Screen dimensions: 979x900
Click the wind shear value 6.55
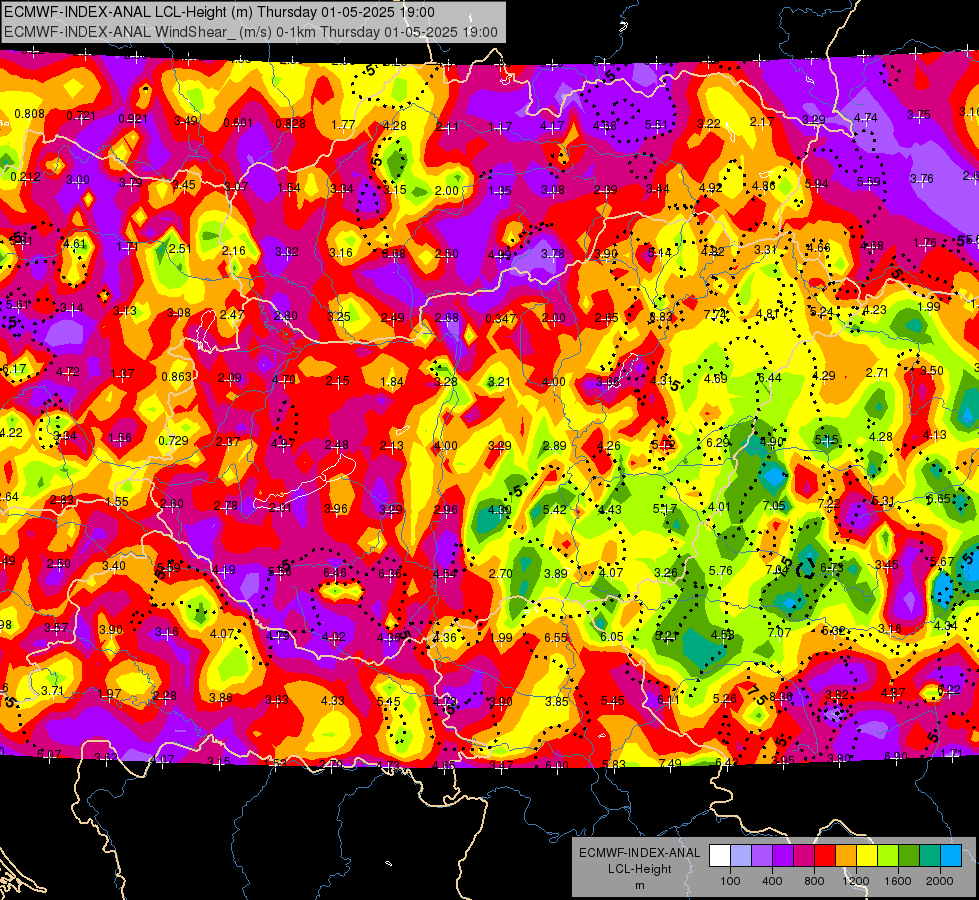pos(556,637)
